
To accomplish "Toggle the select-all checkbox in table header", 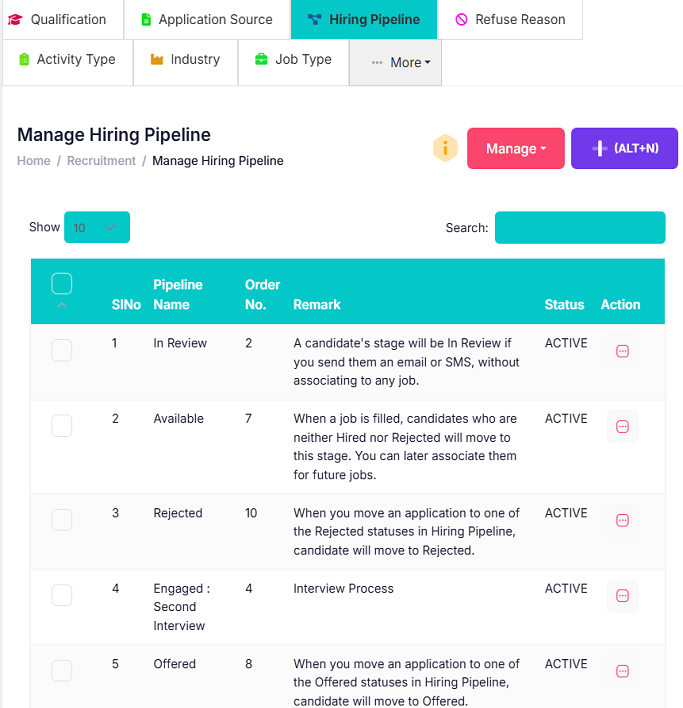I will (x=62, y=284).
